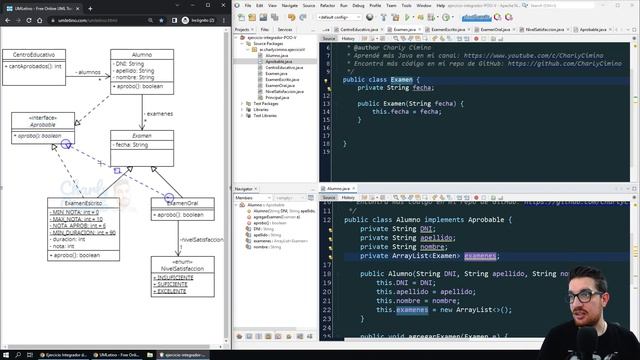Click the ExamenOral class box in diagram
Viewport: 640px width, 360px height.
pos(182,209)
